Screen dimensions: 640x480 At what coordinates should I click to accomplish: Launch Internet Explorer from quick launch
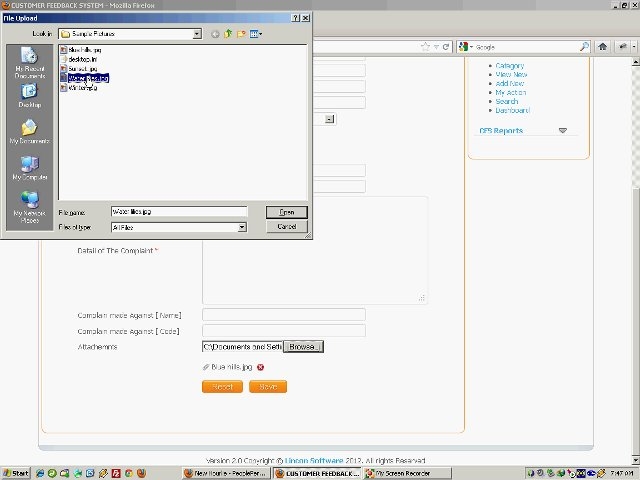pyautogui.click(x=40, y=473)
